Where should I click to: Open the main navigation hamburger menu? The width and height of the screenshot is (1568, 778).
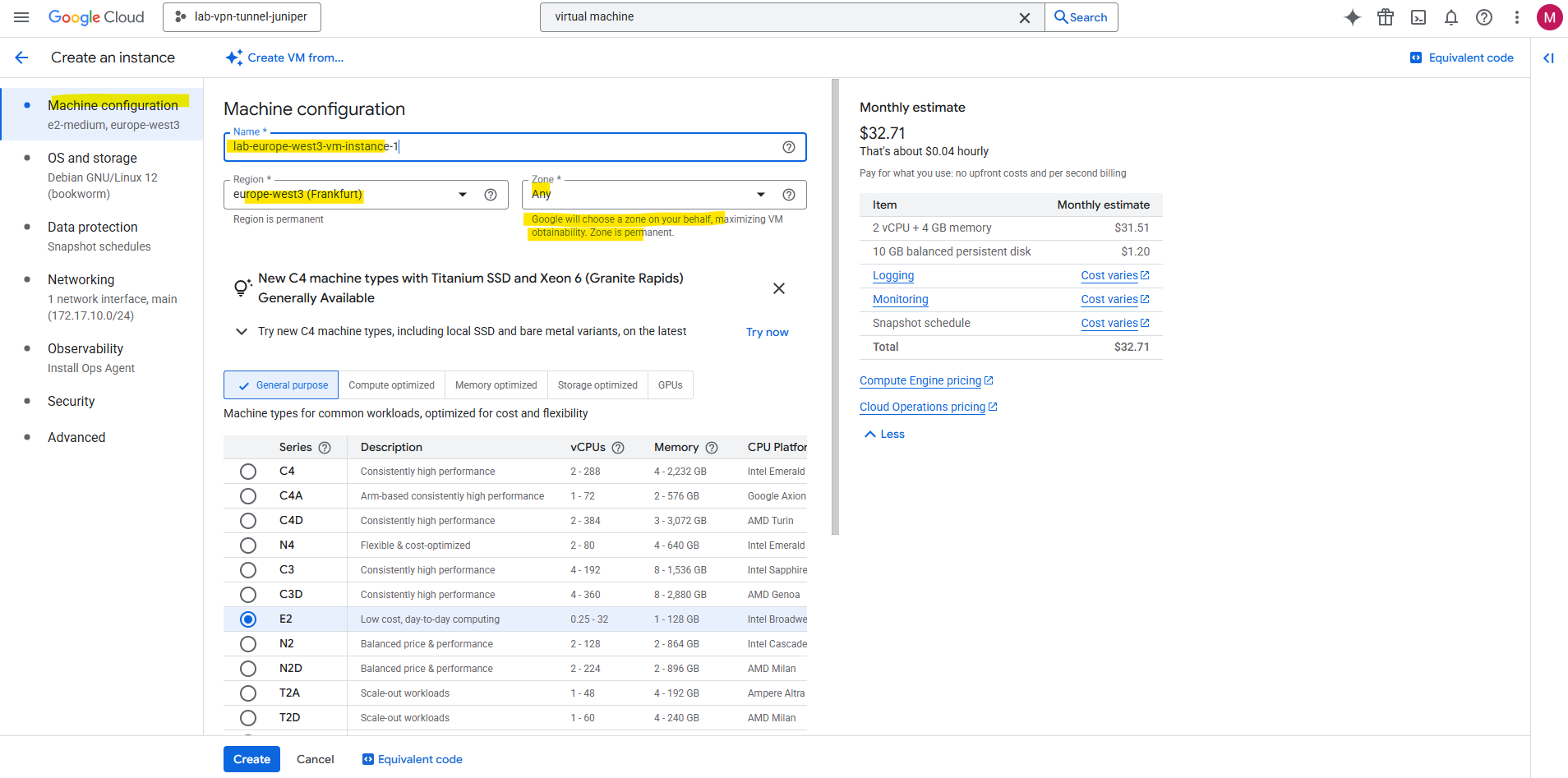pyautogui.click(x=21, y=17)
